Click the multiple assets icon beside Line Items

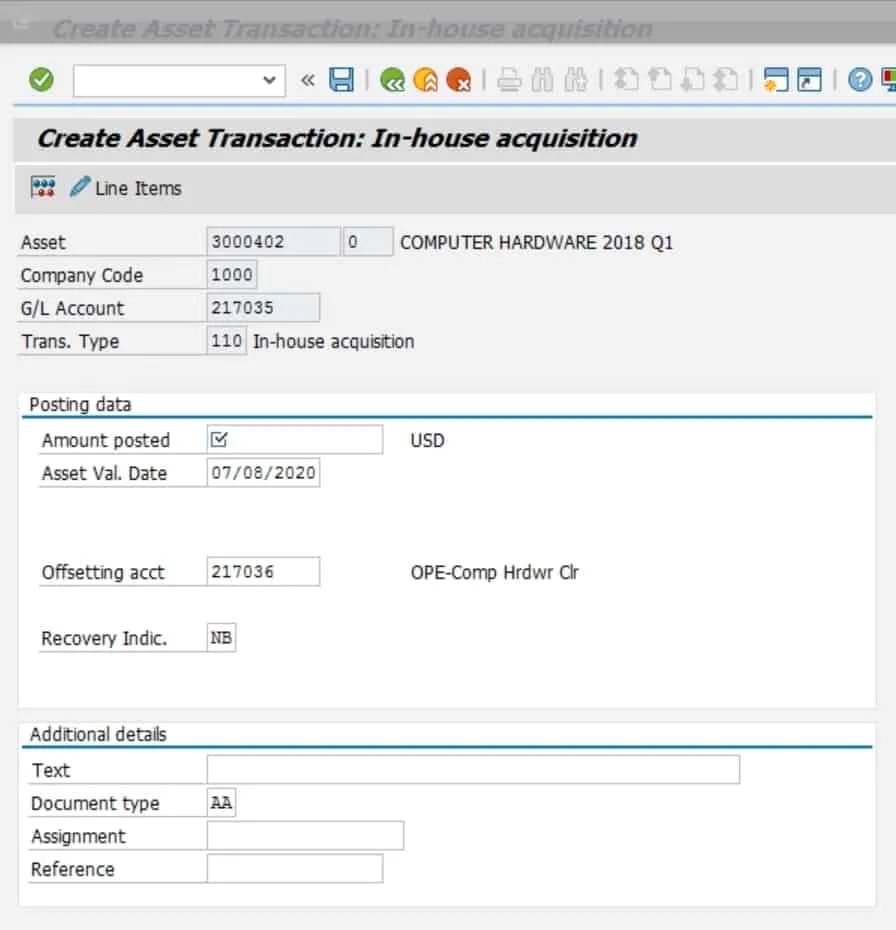(x=43, y=187)
